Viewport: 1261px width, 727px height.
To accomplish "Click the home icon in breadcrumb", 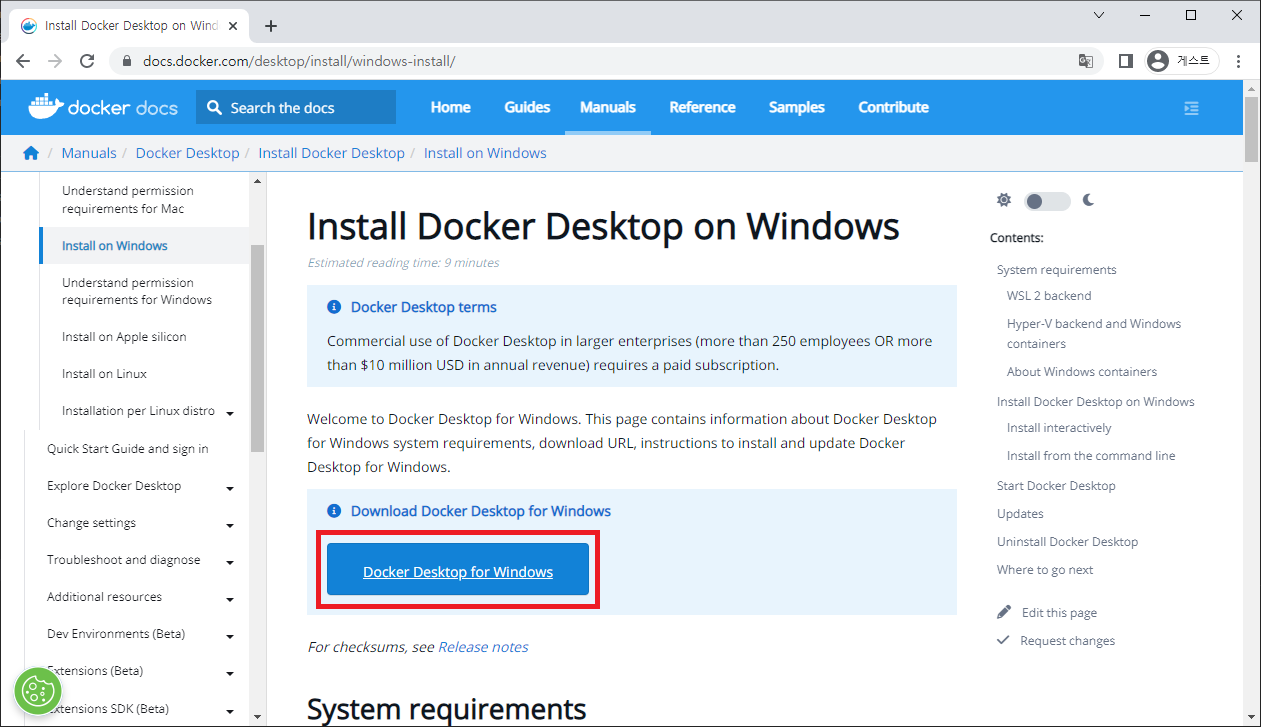I will point(31,153).
